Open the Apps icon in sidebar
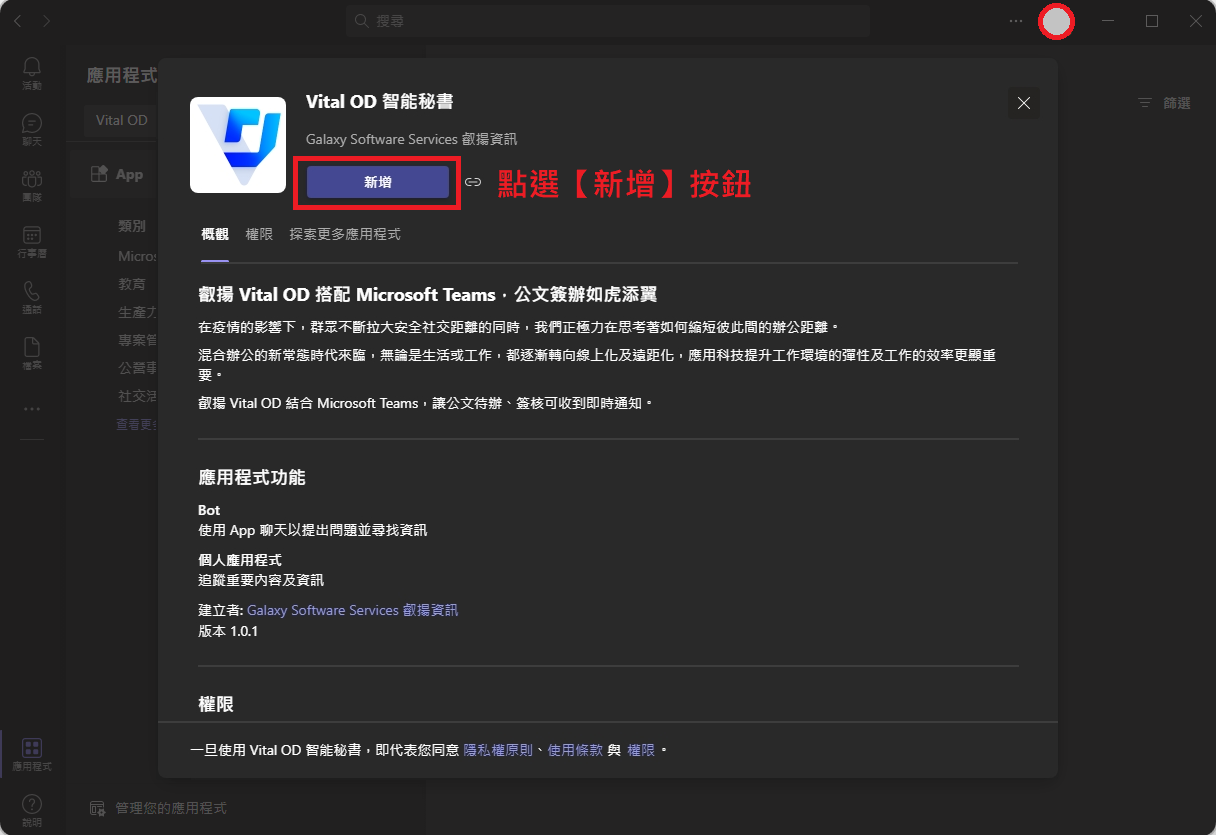The image size is (1216, 835). [32, 753]
